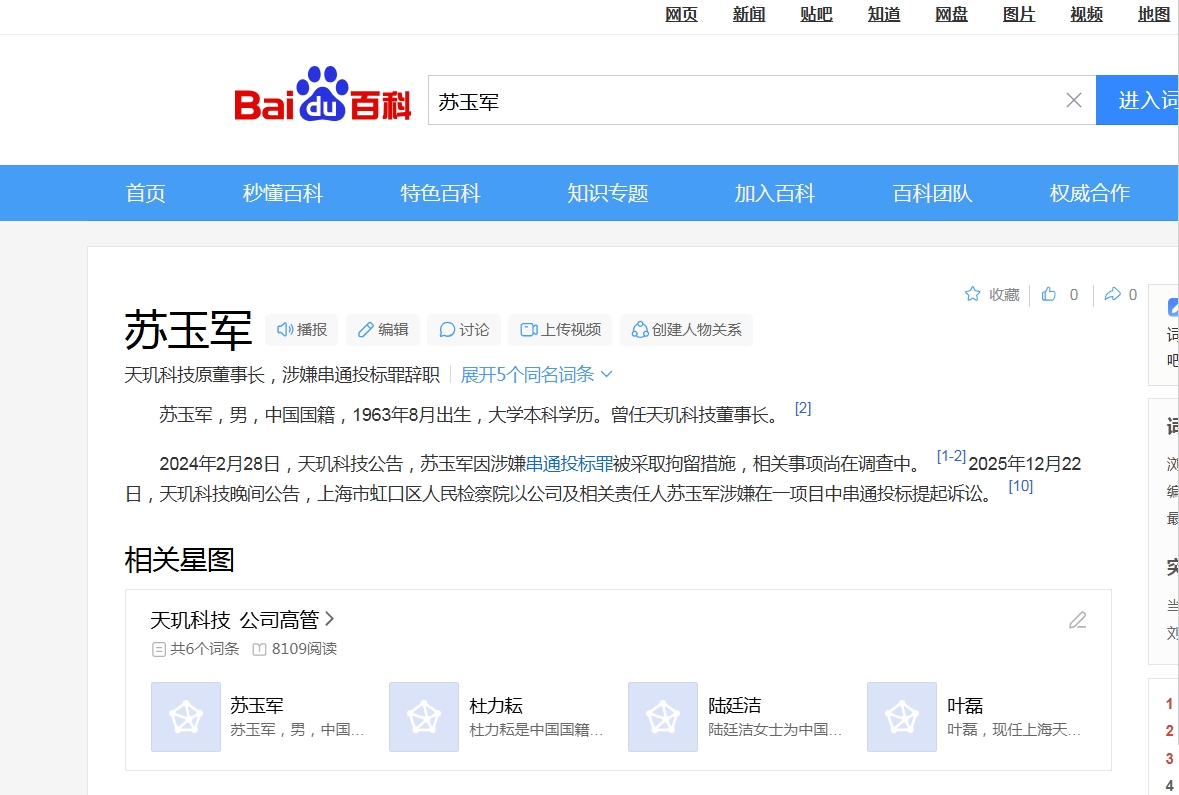This screenshot has width=1179, height=795.
Task: Go to 首页 in navigation bar
Action: tap(145, 193)
